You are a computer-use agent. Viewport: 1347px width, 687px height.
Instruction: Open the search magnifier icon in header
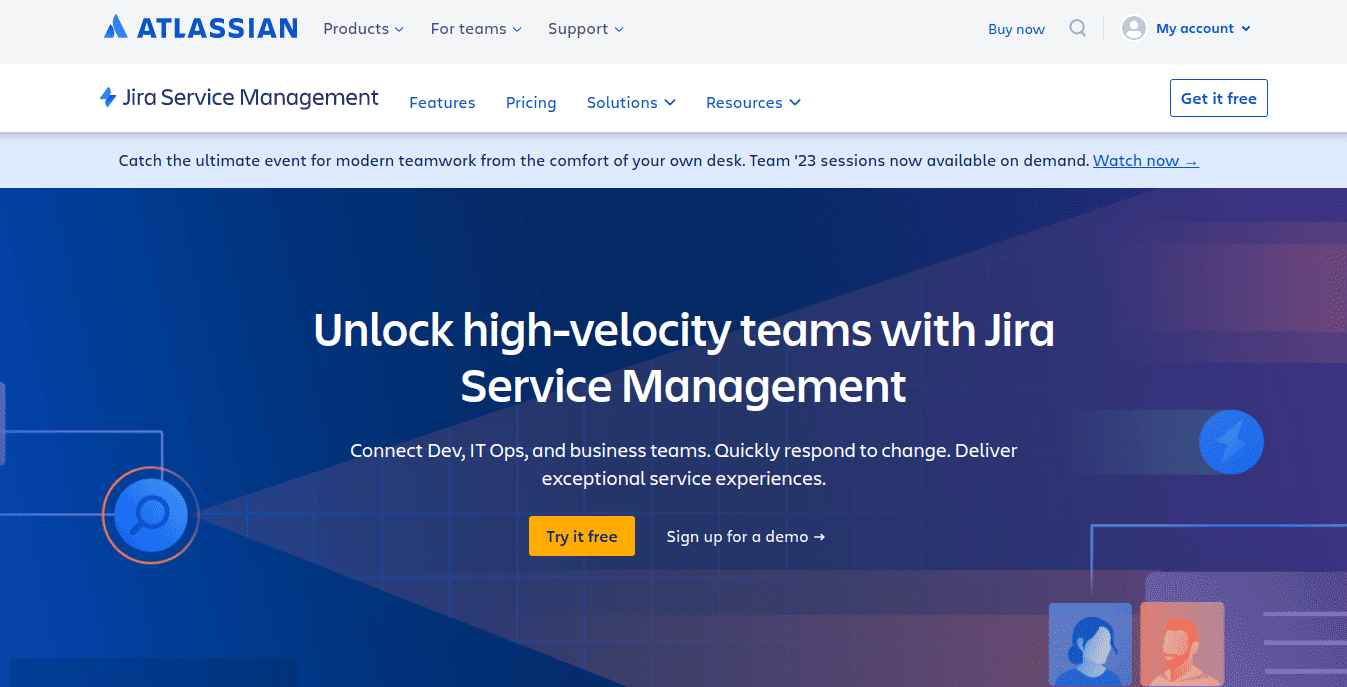[x=1077, y=28]
